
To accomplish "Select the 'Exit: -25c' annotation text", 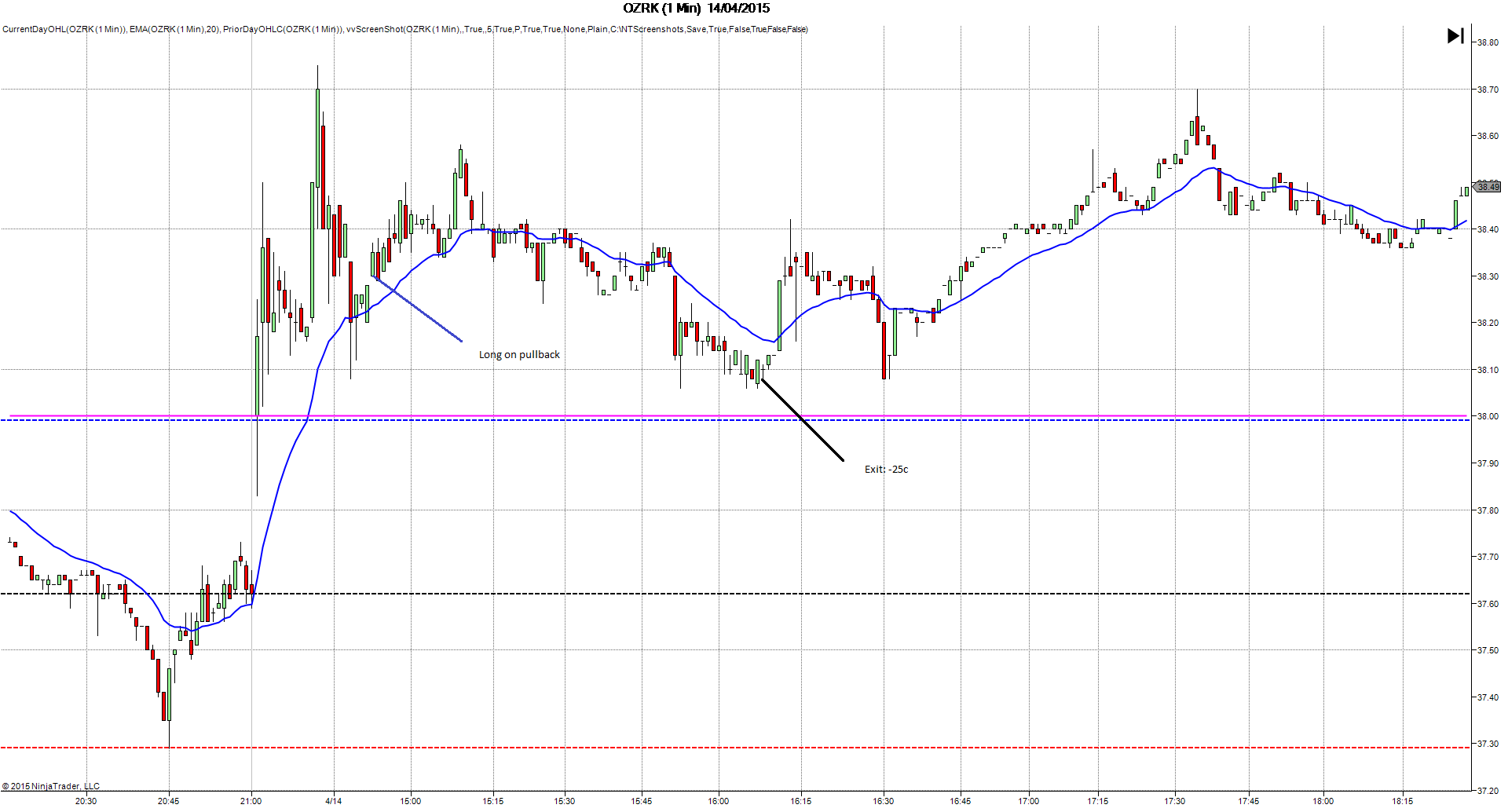I will 886,470.
